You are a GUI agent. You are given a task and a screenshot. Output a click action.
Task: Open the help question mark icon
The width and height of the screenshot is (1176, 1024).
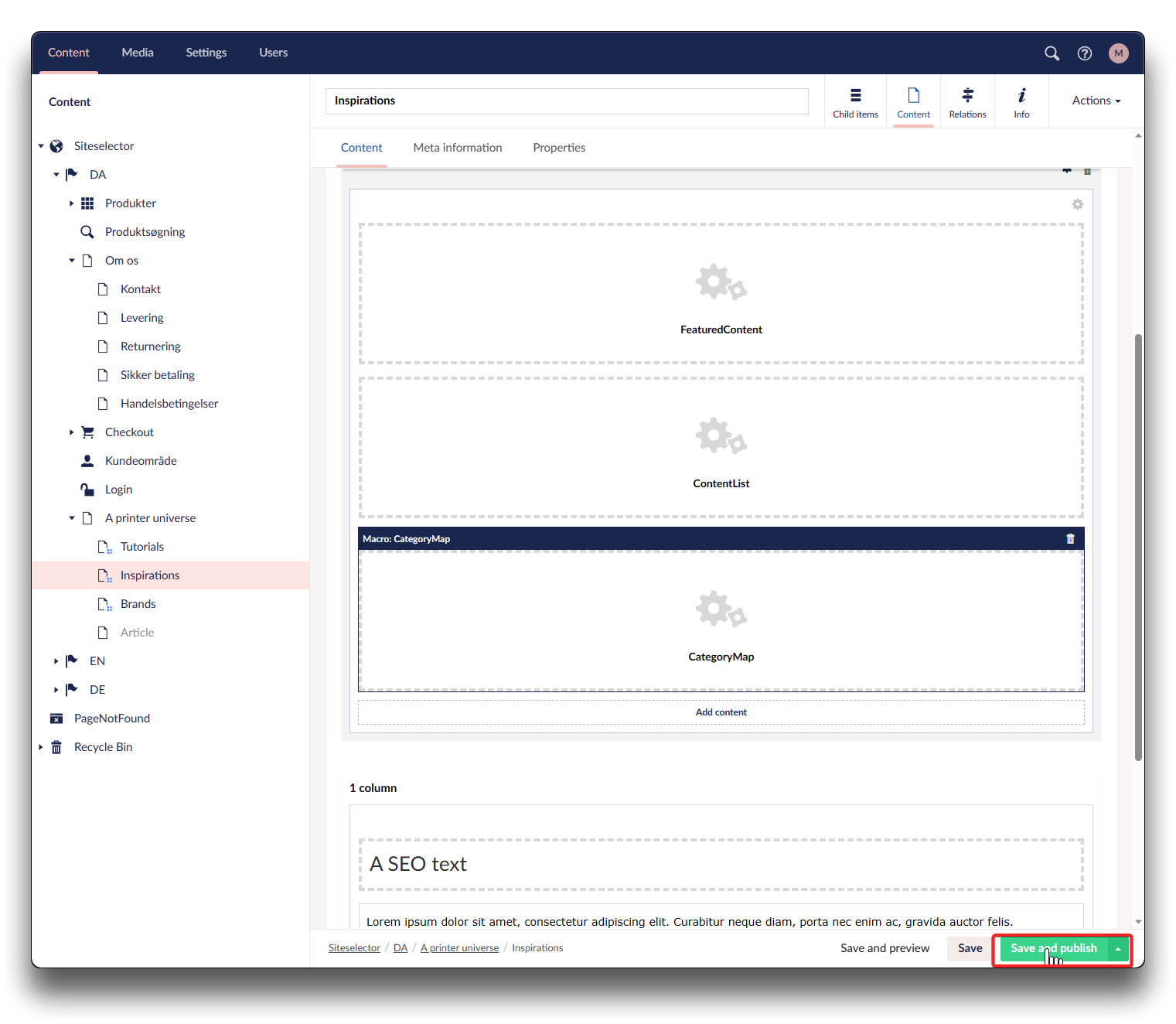tap(1085, 53)
